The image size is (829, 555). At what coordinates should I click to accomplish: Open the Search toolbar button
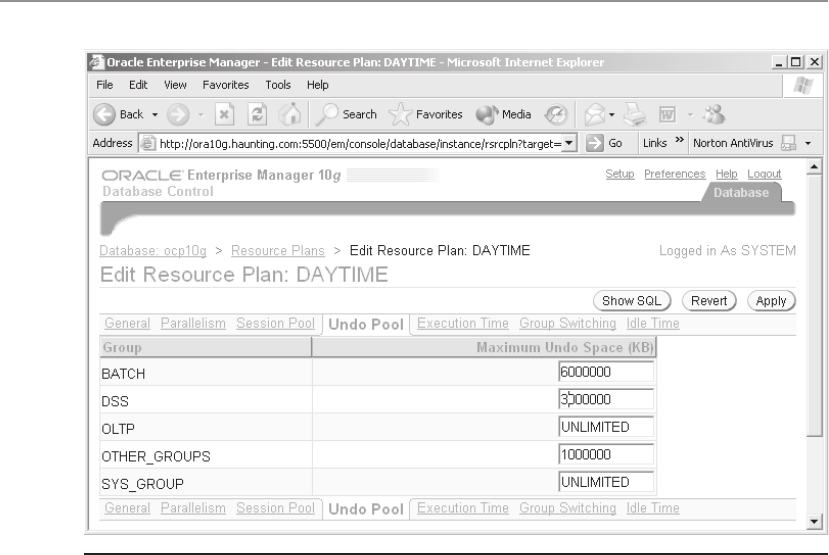346,115
